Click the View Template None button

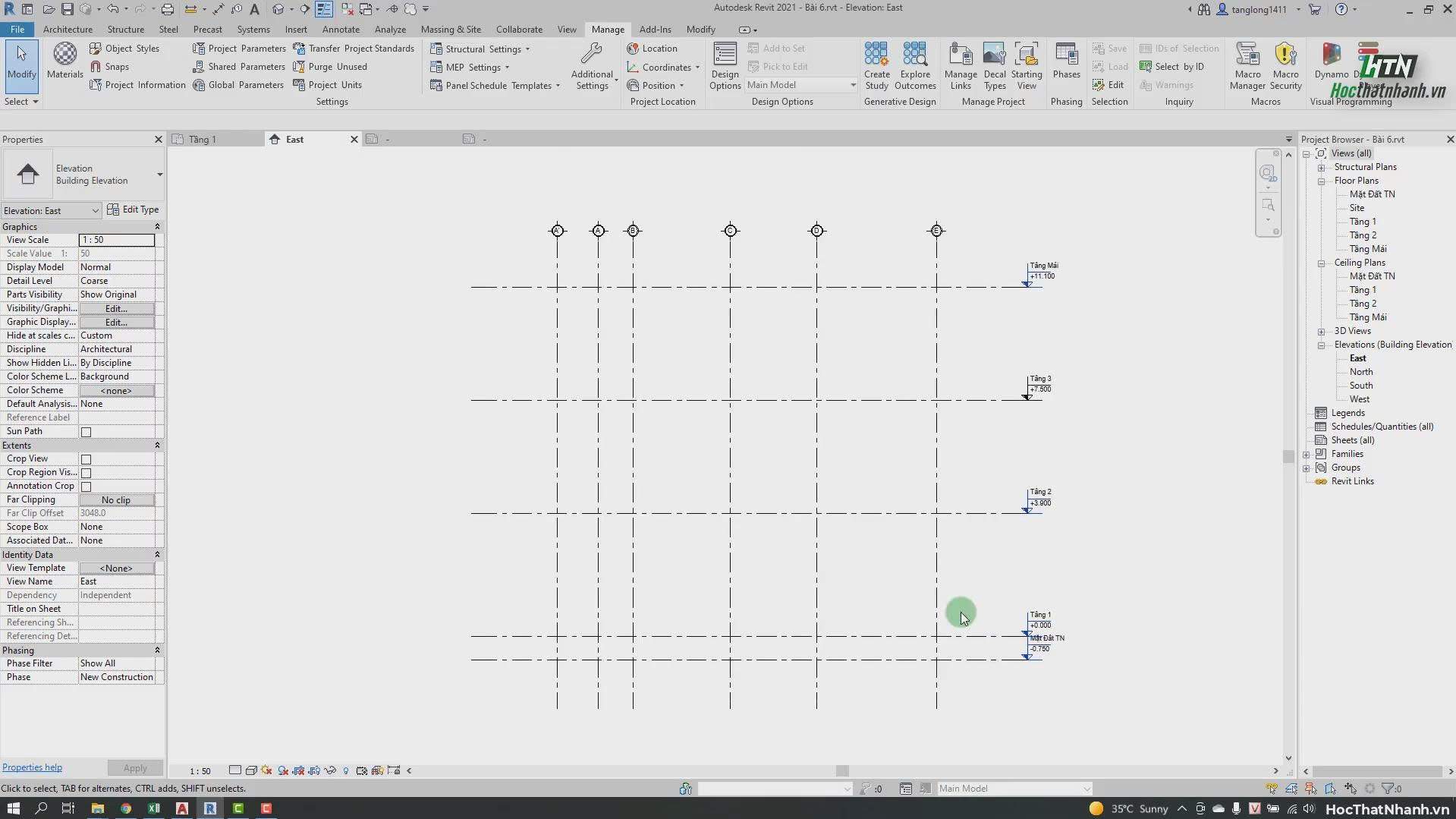(117, 569)
